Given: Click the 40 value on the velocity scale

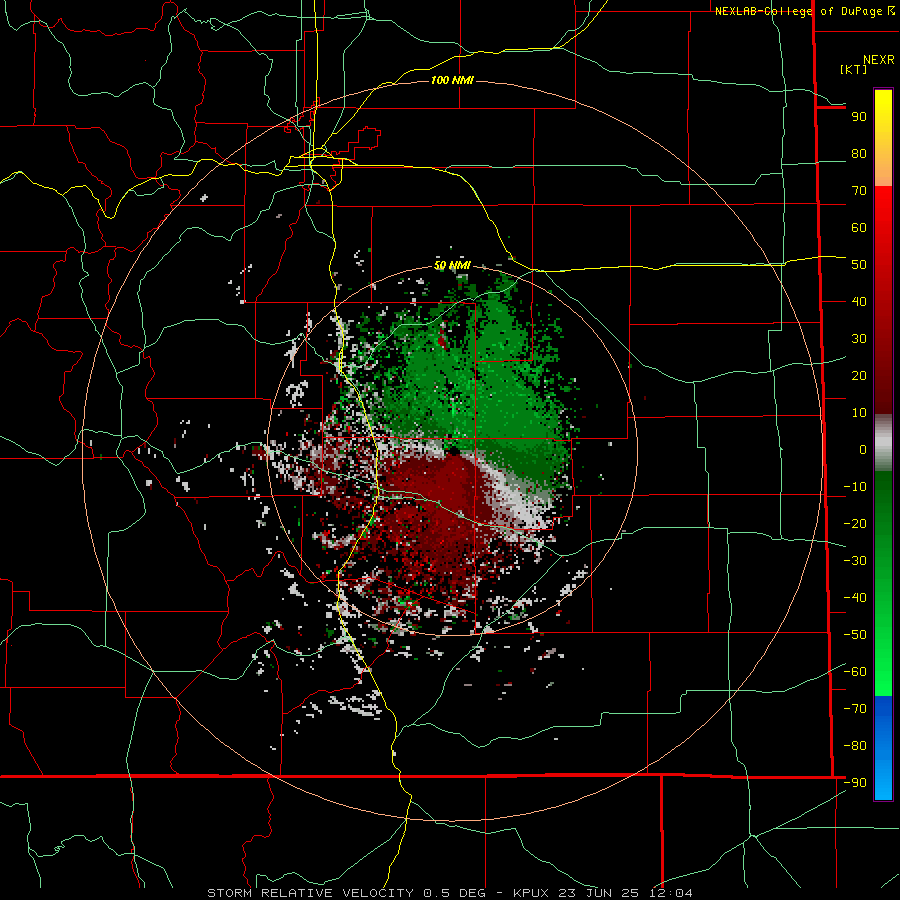Looking at the screenshot, I should pos(859,302).
